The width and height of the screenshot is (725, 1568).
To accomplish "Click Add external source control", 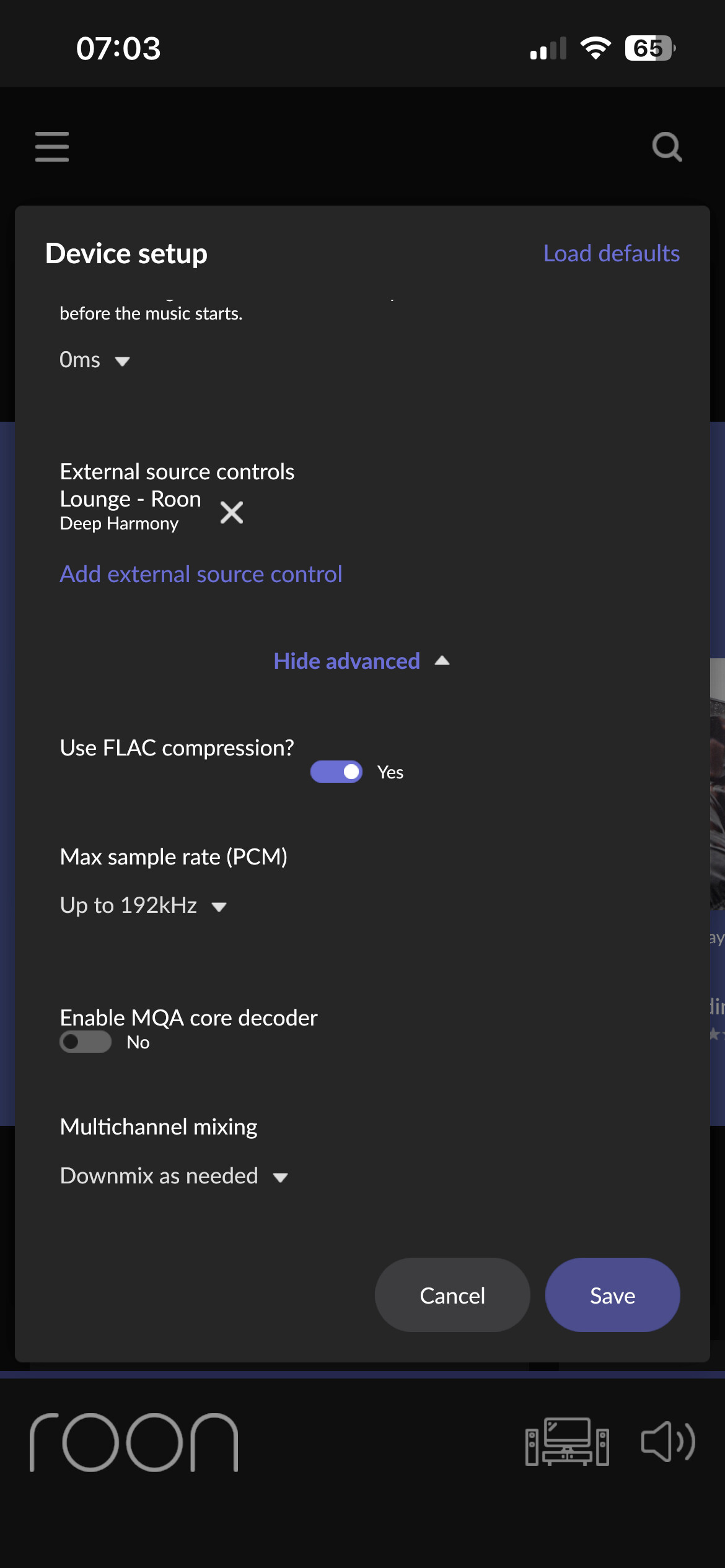I will pos(201,574).
